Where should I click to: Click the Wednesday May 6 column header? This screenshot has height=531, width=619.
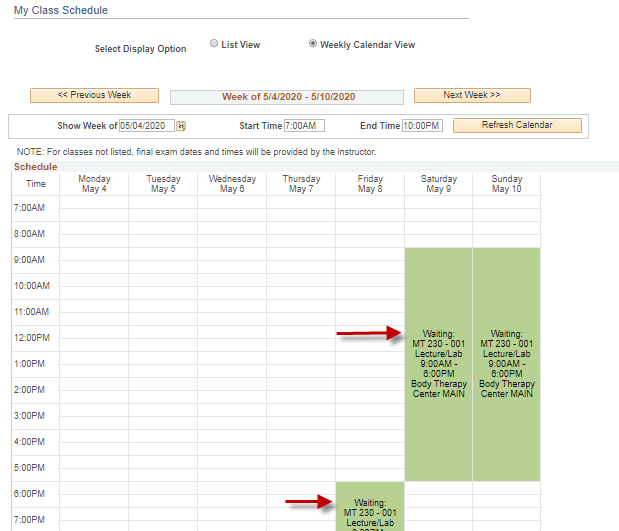[x=232, y=184]
